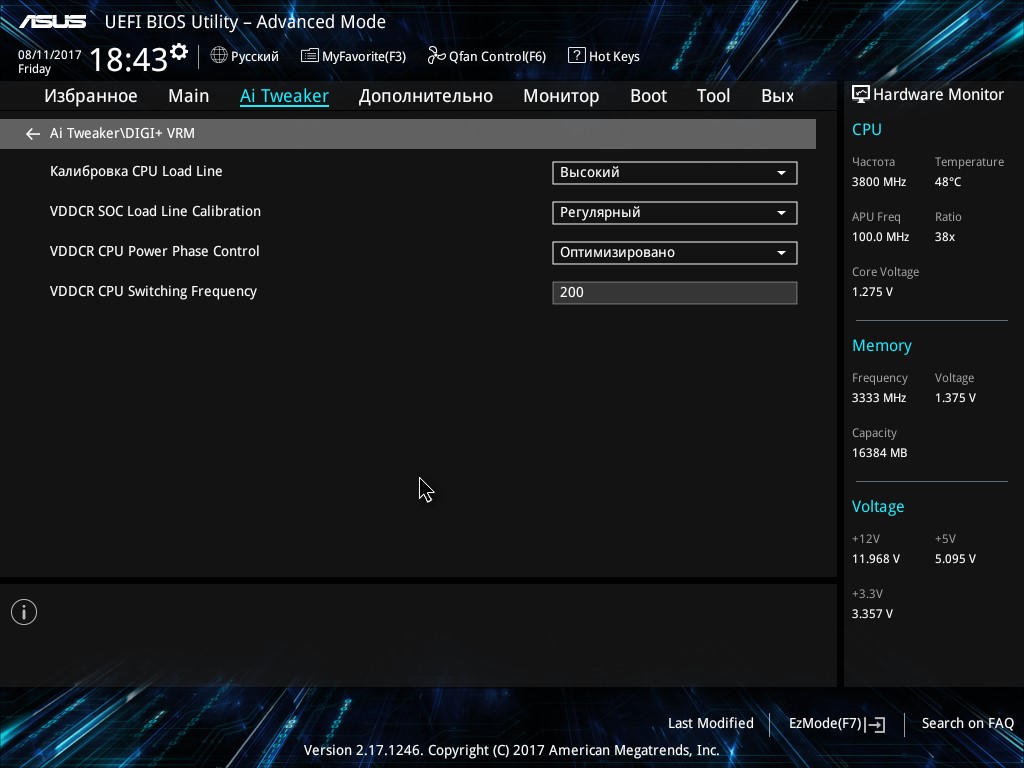Click the APU Freq value 100.0 MHz

[x=880, y=237]
